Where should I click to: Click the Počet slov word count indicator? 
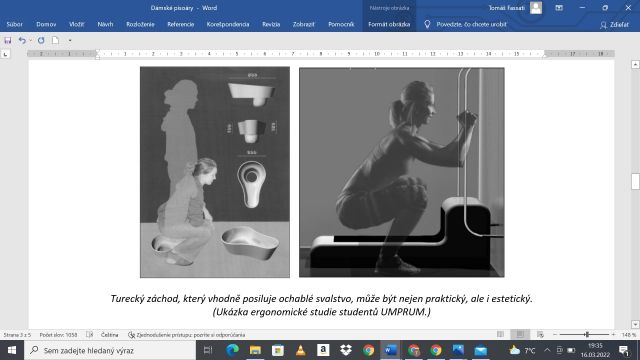58,335
